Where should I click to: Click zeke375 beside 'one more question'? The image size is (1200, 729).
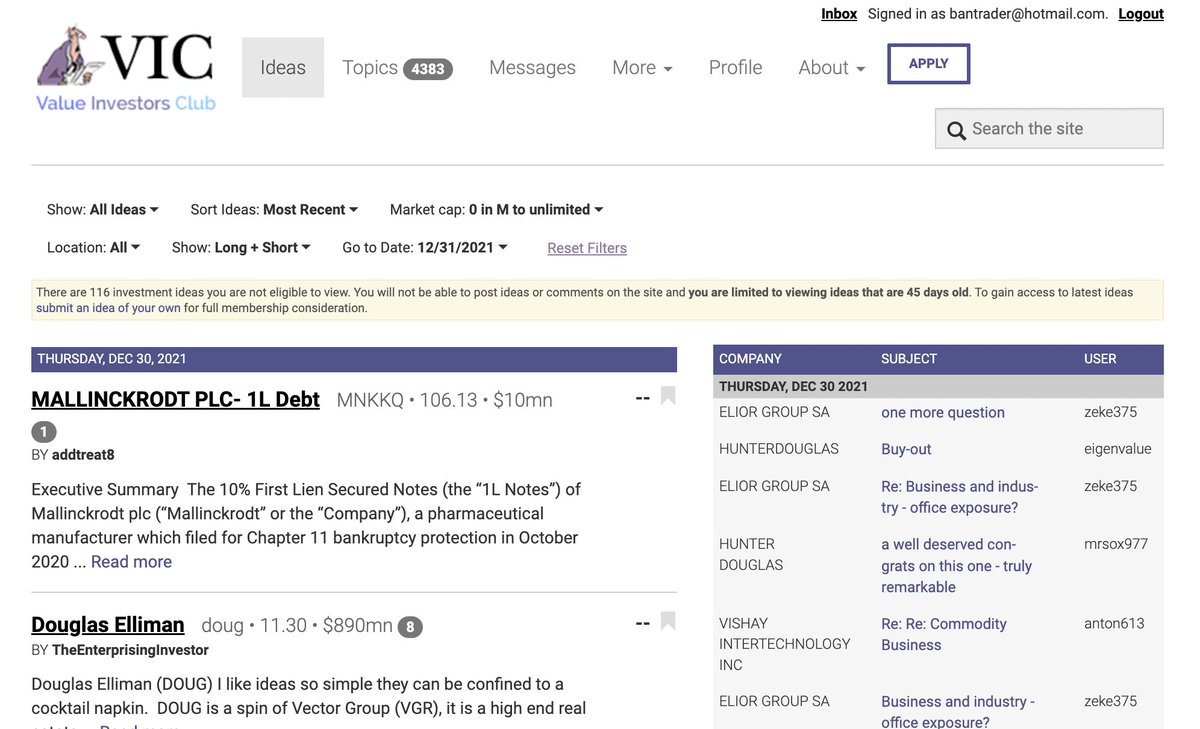[x=1111, y=412]
